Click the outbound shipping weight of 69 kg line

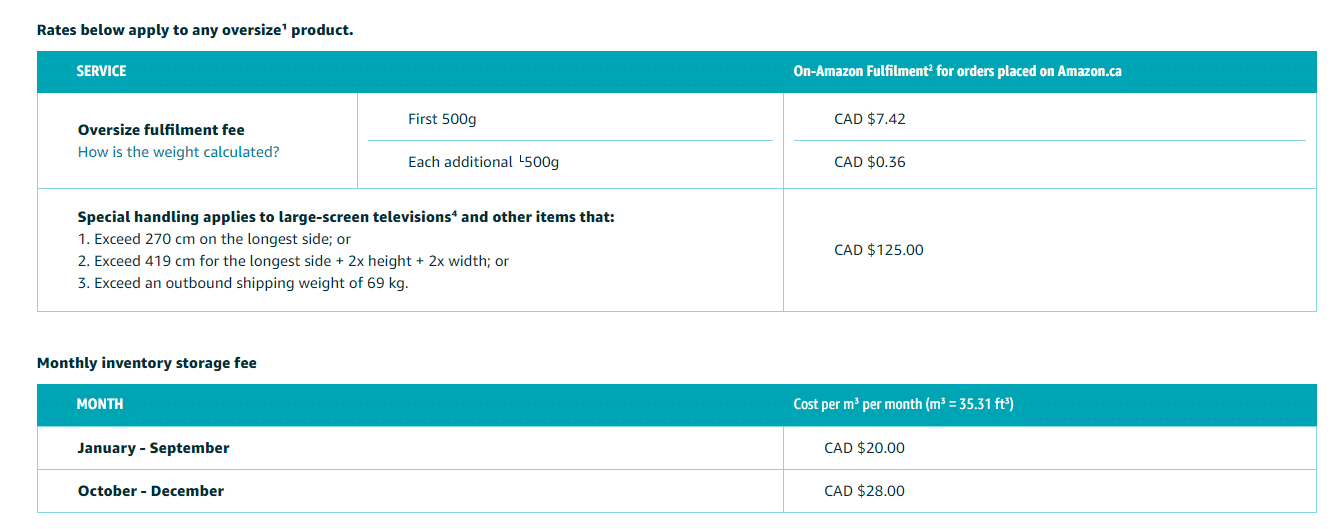(x=243, y=283)
